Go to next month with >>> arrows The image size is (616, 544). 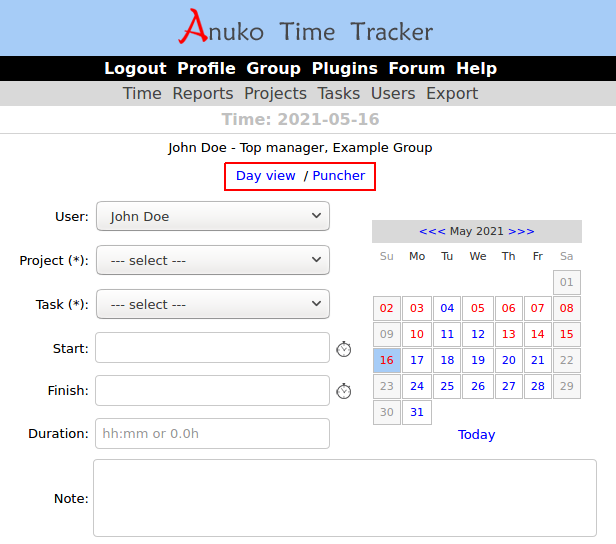[521, 231]
